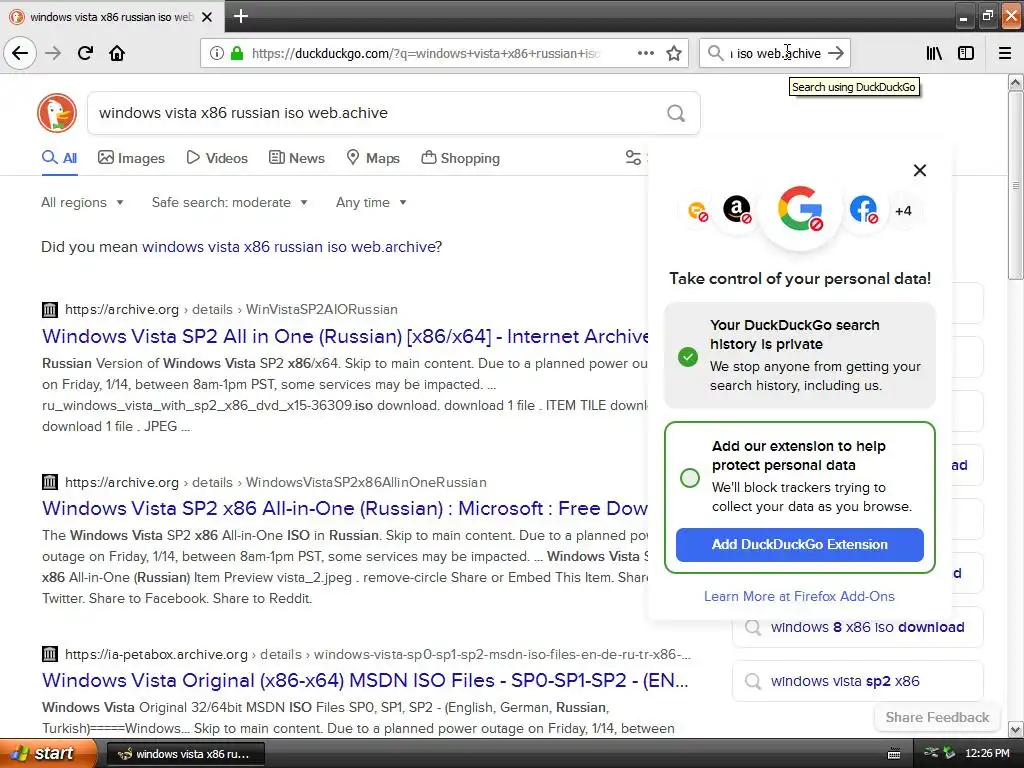Open Safe search: moderate dropdown

[229, 202]
